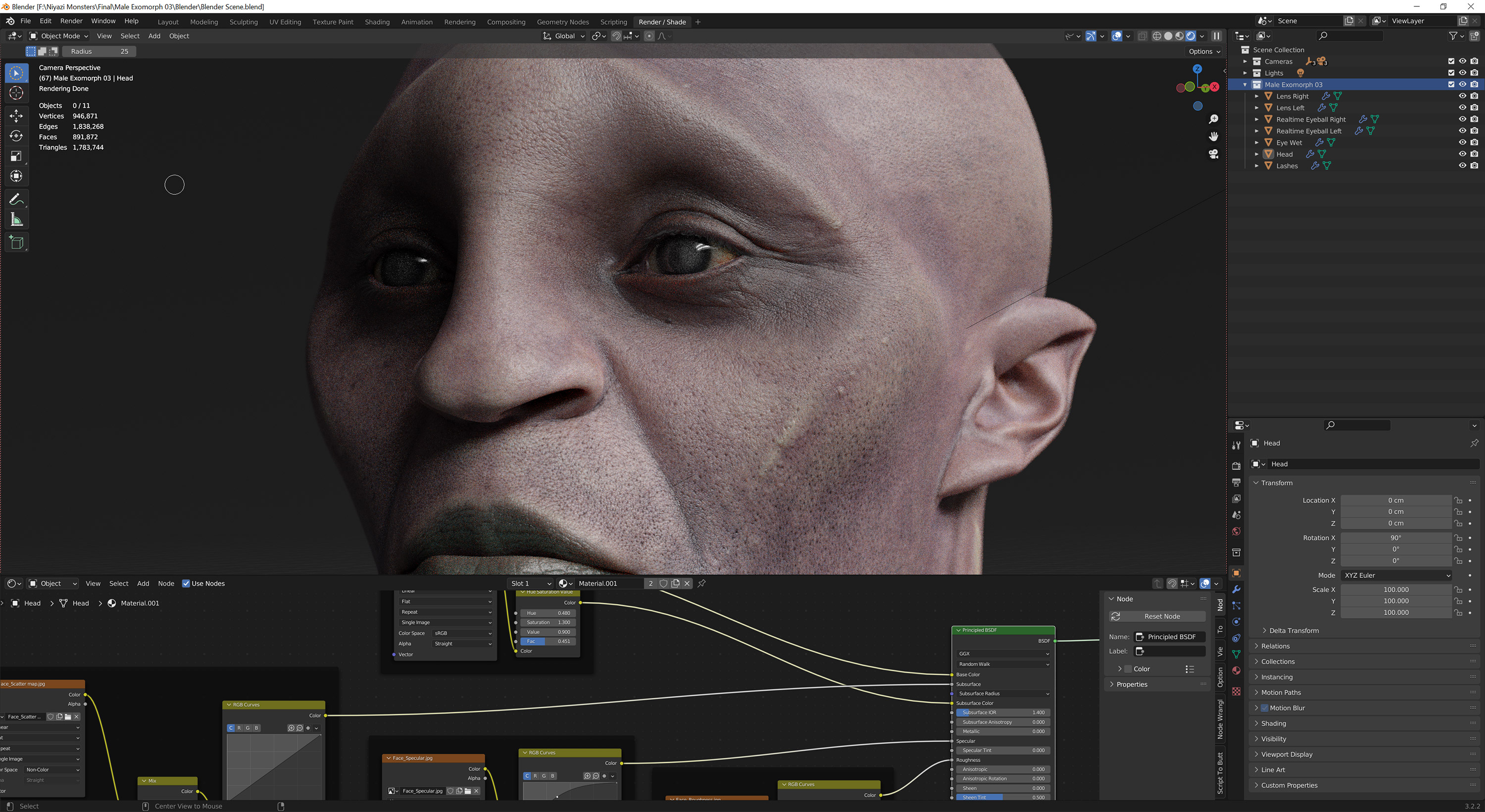Viewport: 1485px width, 812px height.
Task: Switch to the Sculpting workspace tab
Action: click(x=243, y=22)
